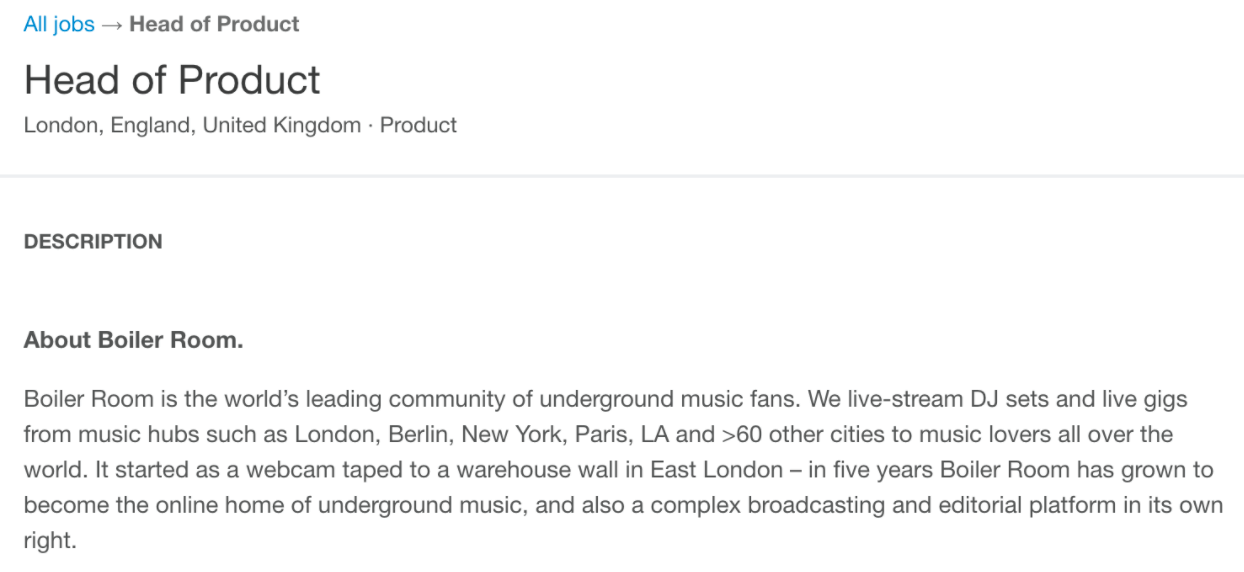Click the bold Head of Product breadcrumb
This screenshot has width=1244, height=572.
pos(214,24)
